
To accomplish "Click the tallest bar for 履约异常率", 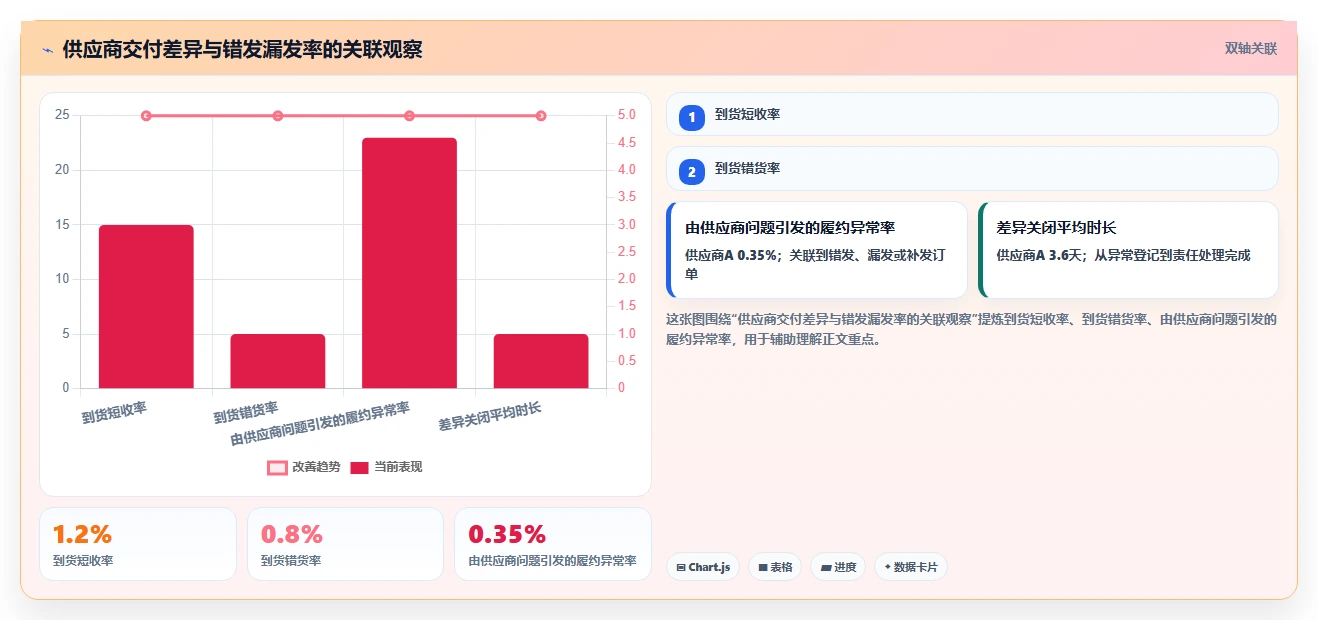I will tap(409, 263).
